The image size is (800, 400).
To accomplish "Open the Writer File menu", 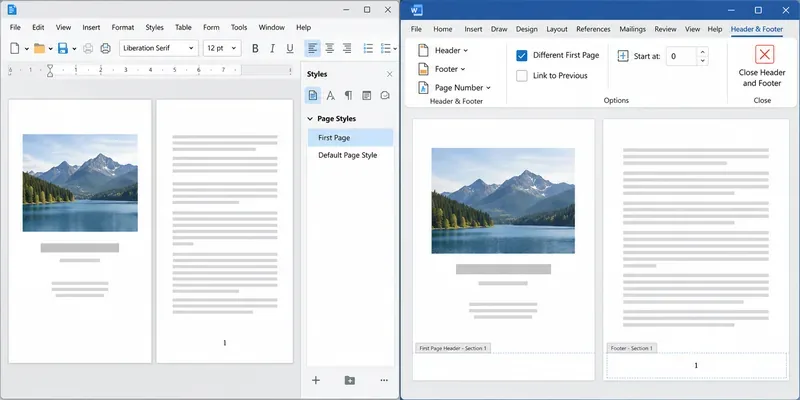I will click(15, 28).
